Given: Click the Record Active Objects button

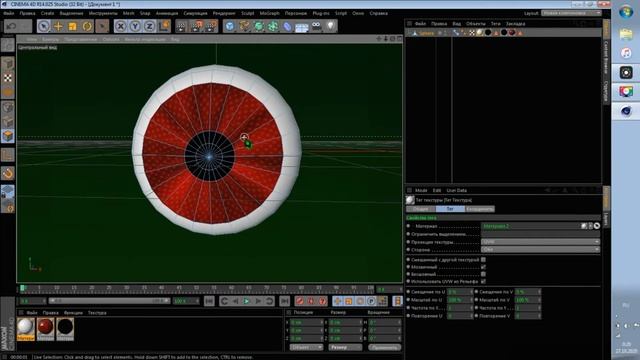Looking at the screenshot, I should tap(300, 301).
